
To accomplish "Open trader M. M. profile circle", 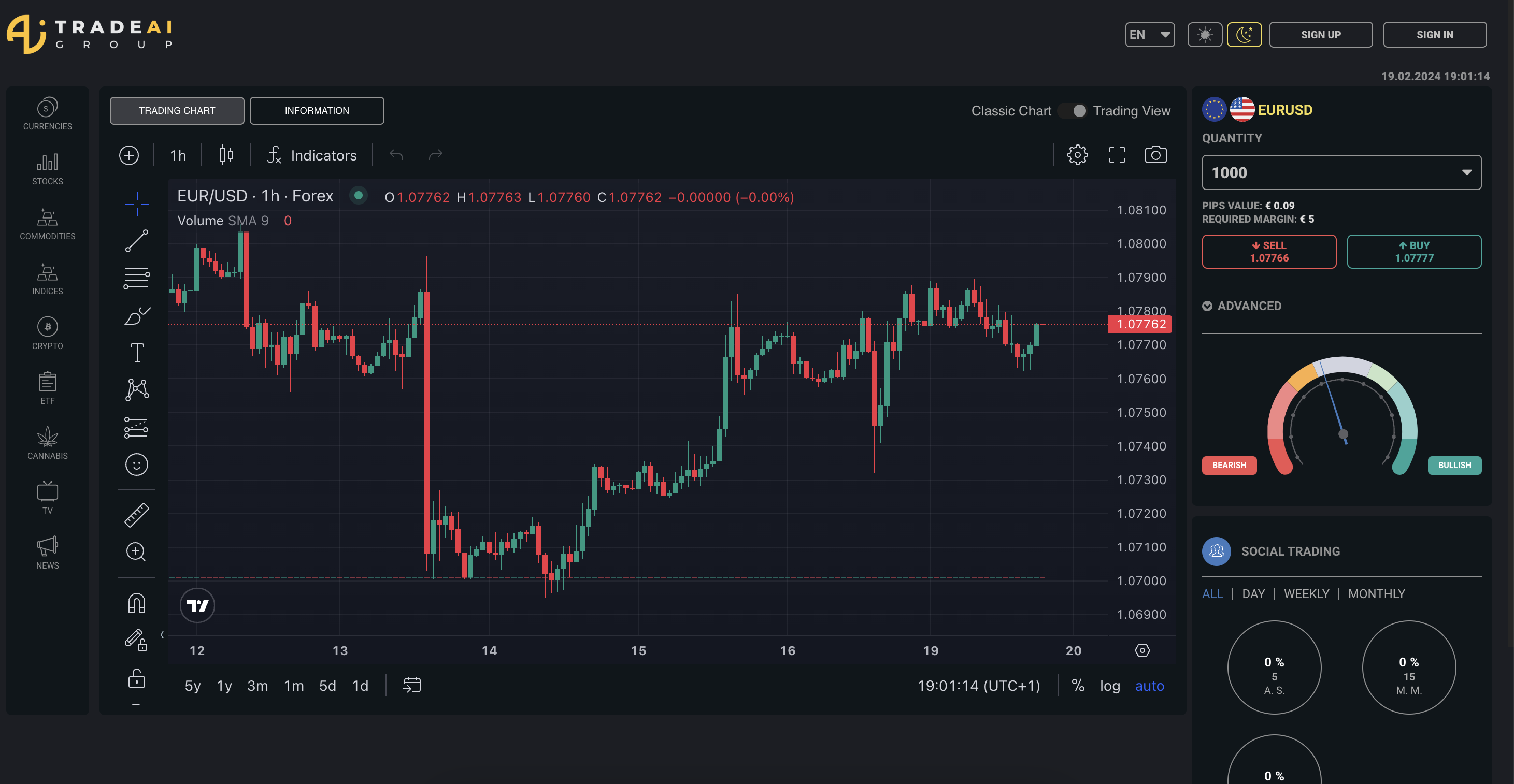I will point(1409,667).
